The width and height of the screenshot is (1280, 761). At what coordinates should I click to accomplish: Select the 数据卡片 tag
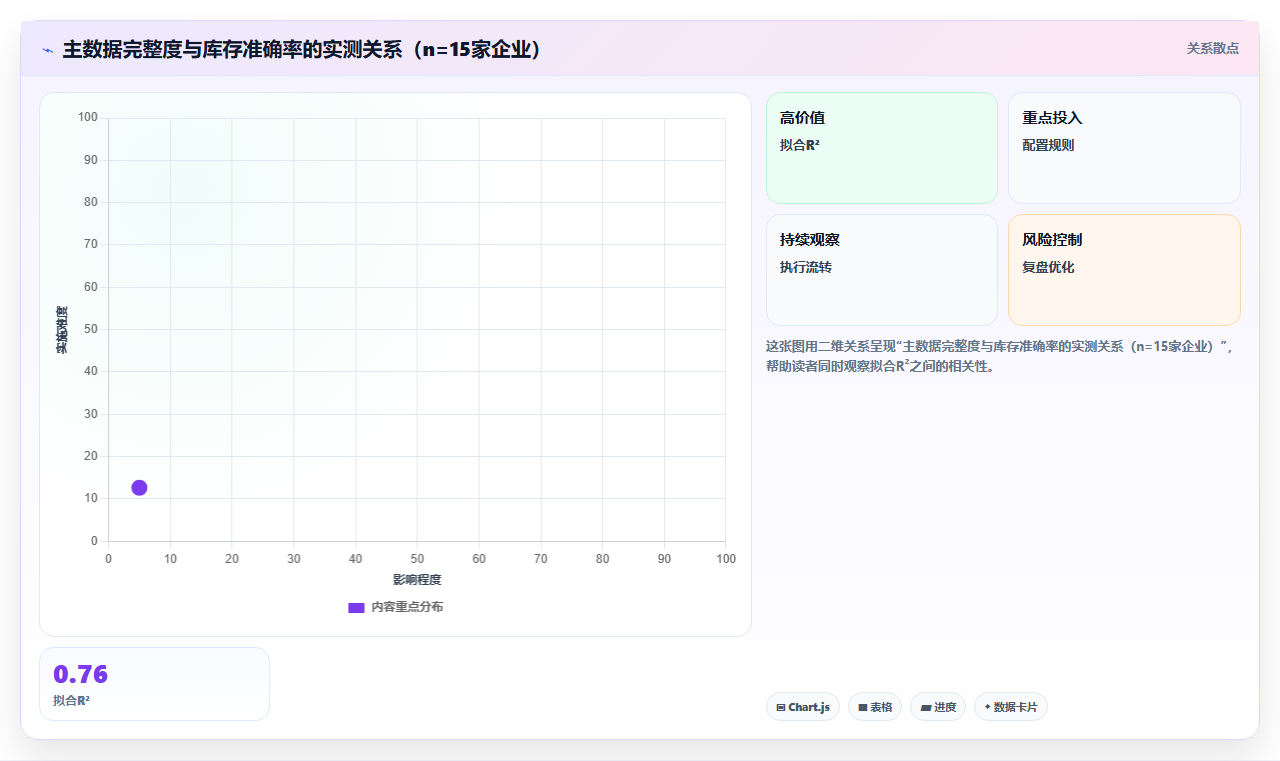click(x=1011, y=707)
